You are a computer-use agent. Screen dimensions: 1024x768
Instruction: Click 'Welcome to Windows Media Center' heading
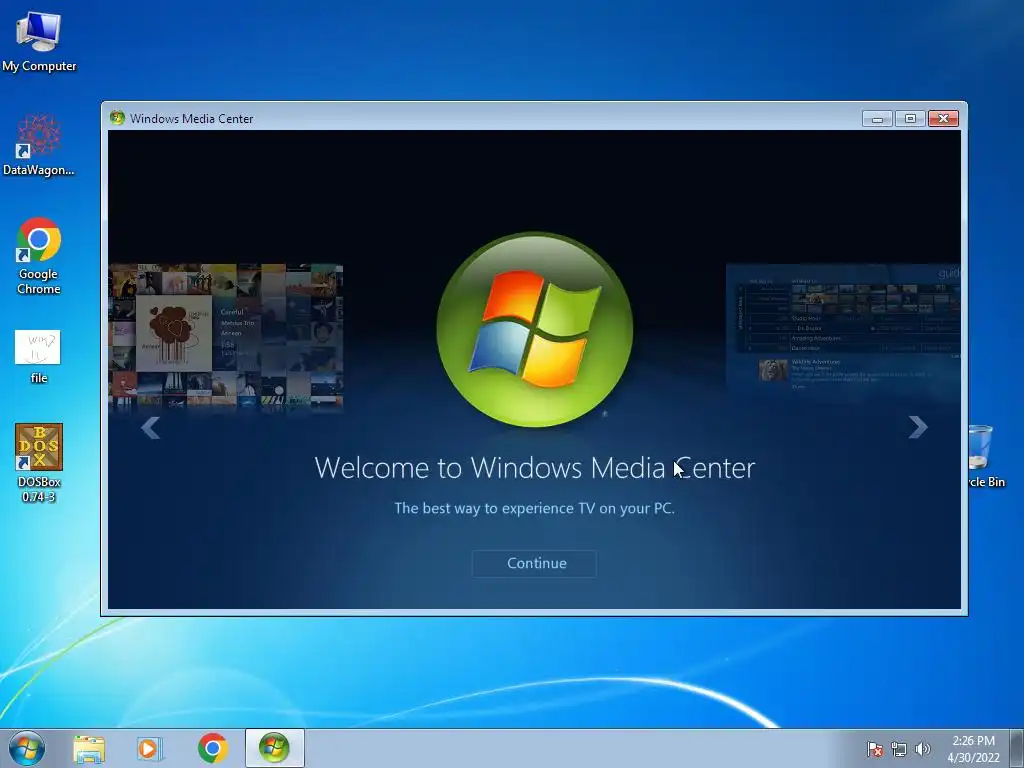pos(534,468)
